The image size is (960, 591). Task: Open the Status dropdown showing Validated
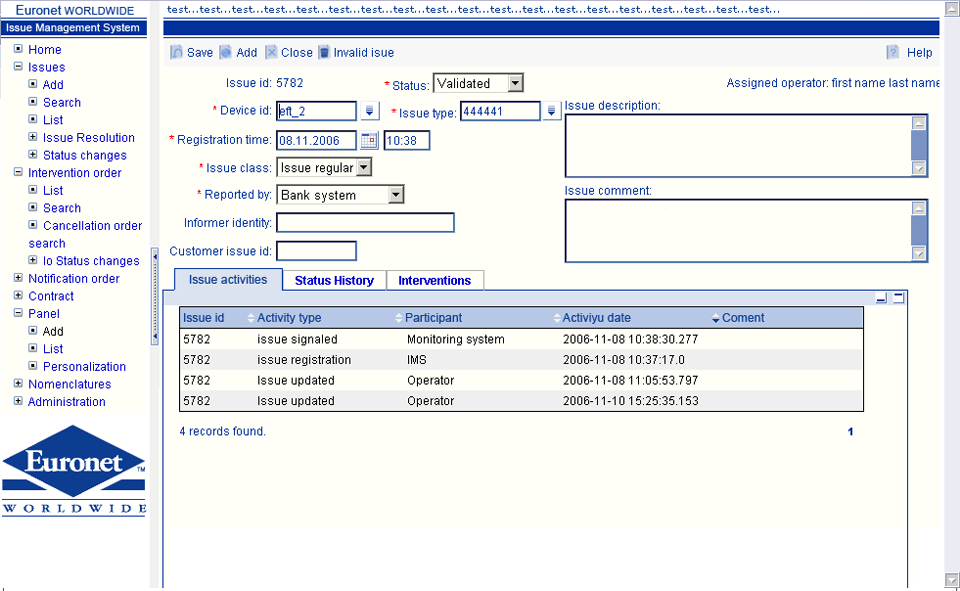pos(514,84)
